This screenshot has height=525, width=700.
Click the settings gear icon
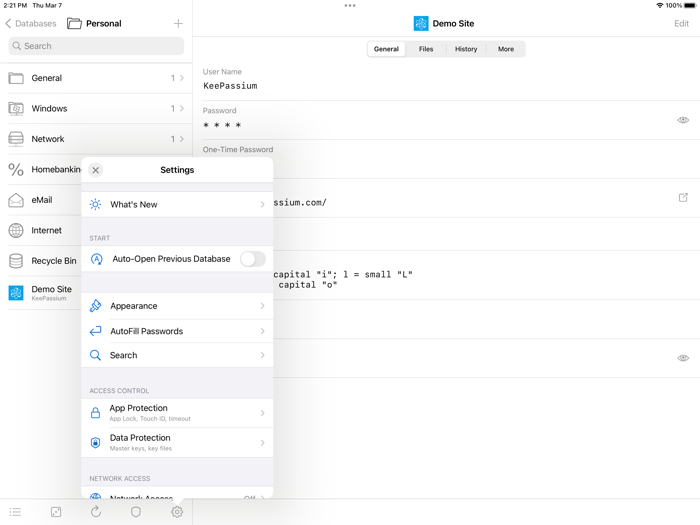pos(177,512)
